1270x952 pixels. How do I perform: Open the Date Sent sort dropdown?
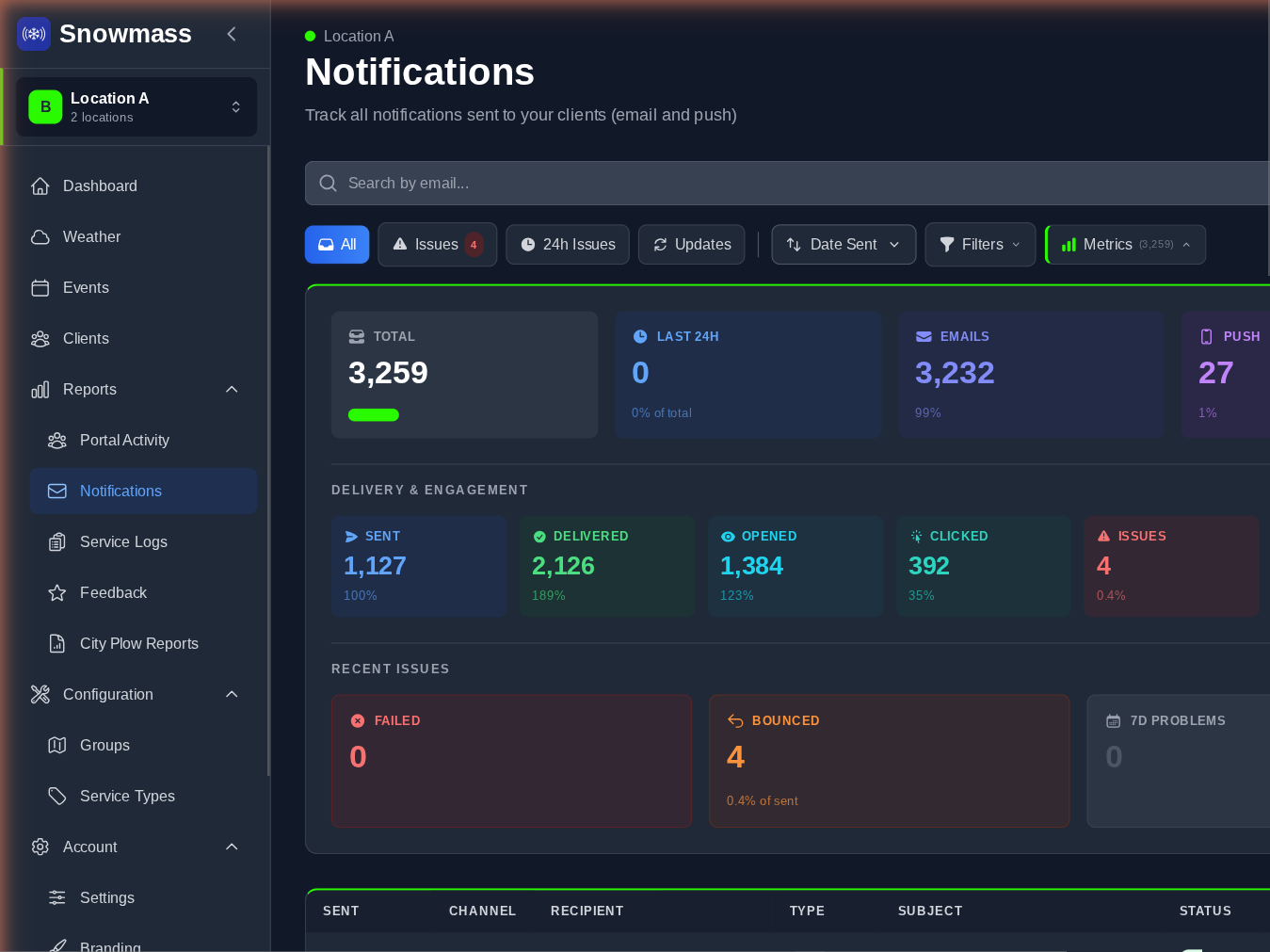pos(844,245)
